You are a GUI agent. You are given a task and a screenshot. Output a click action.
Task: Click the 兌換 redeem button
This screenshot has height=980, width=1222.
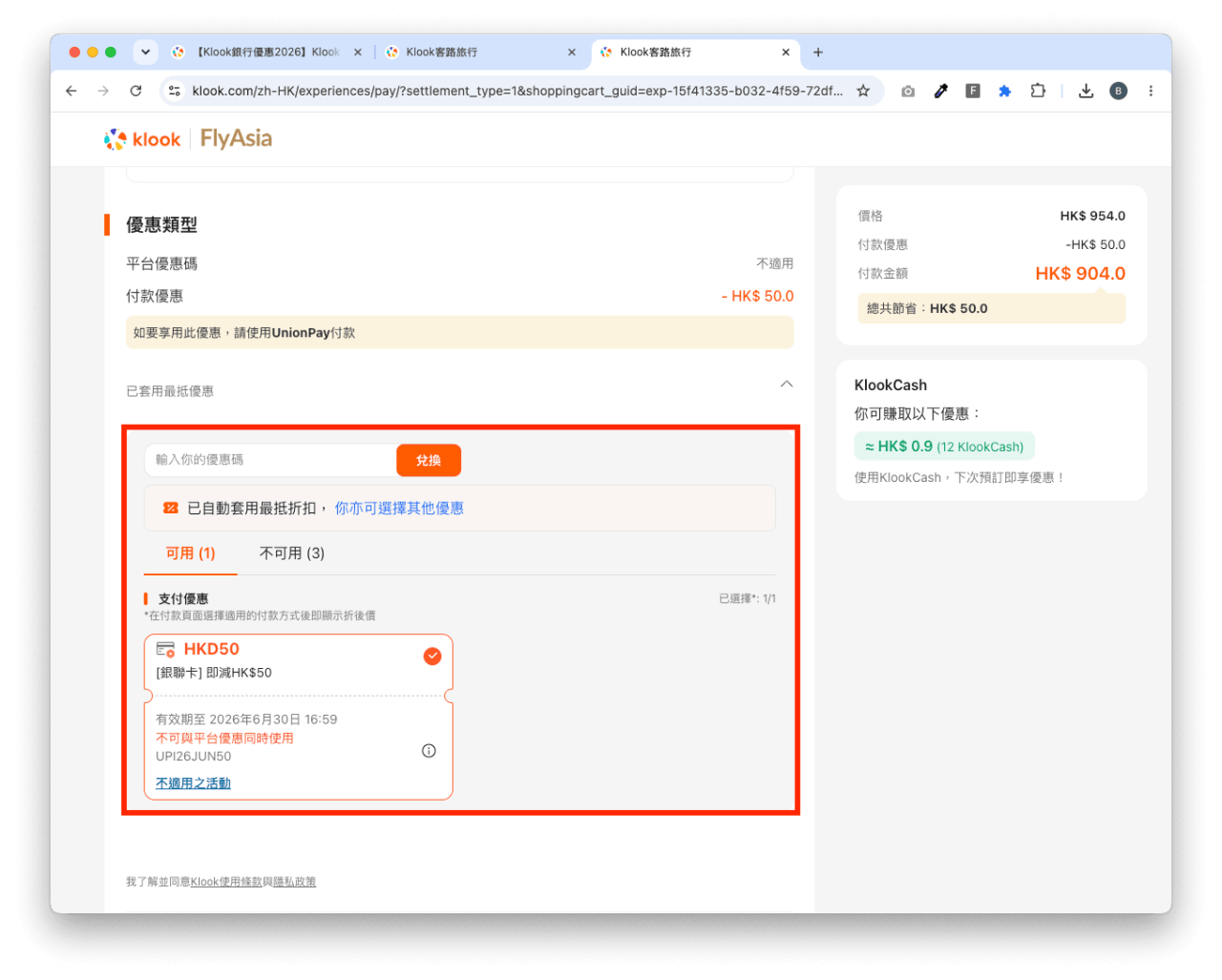click(429, 460)
